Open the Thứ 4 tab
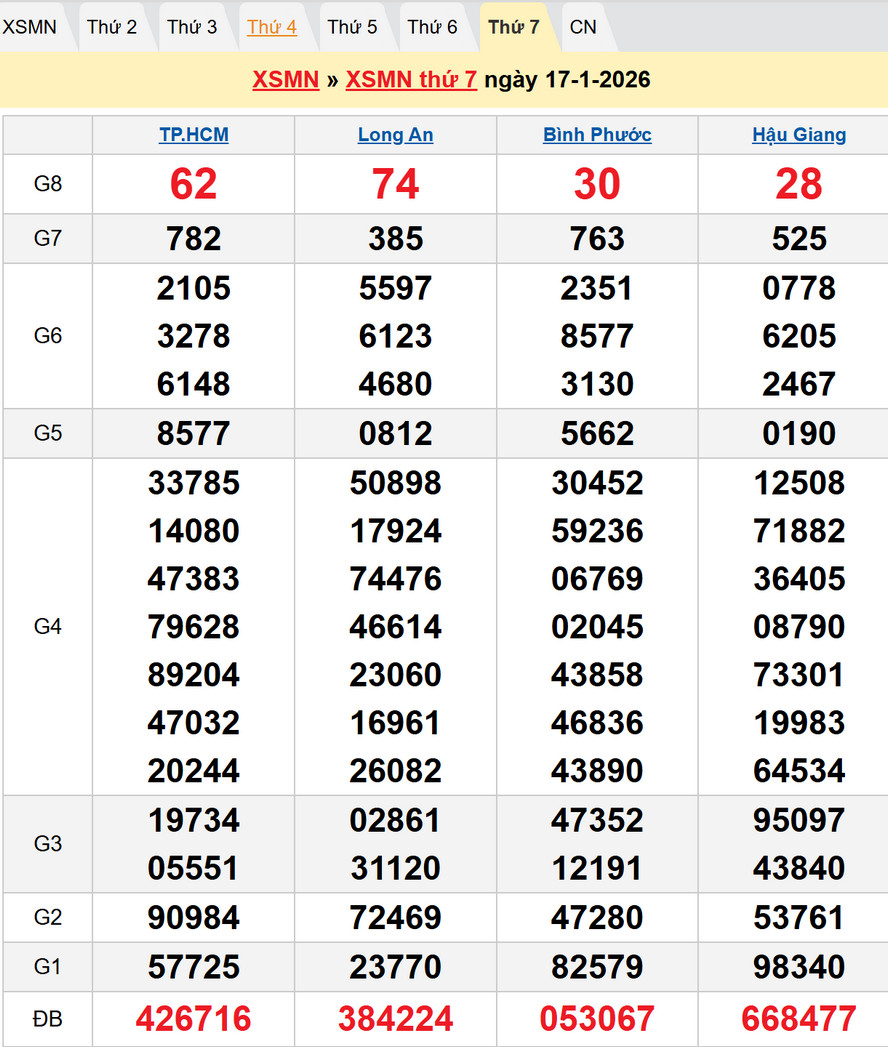This screenshot has width=888, height=1047. (x=272, y=27)
